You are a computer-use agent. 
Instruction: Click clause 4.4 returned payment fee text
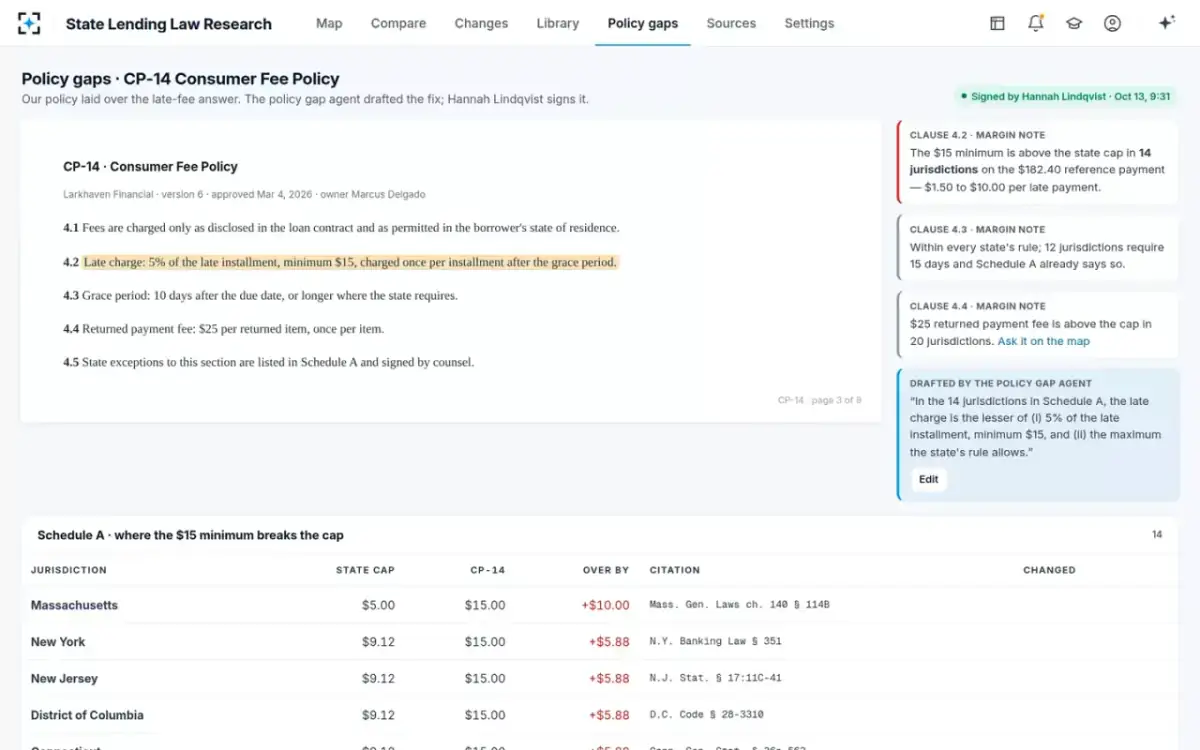tap(223, 329)
